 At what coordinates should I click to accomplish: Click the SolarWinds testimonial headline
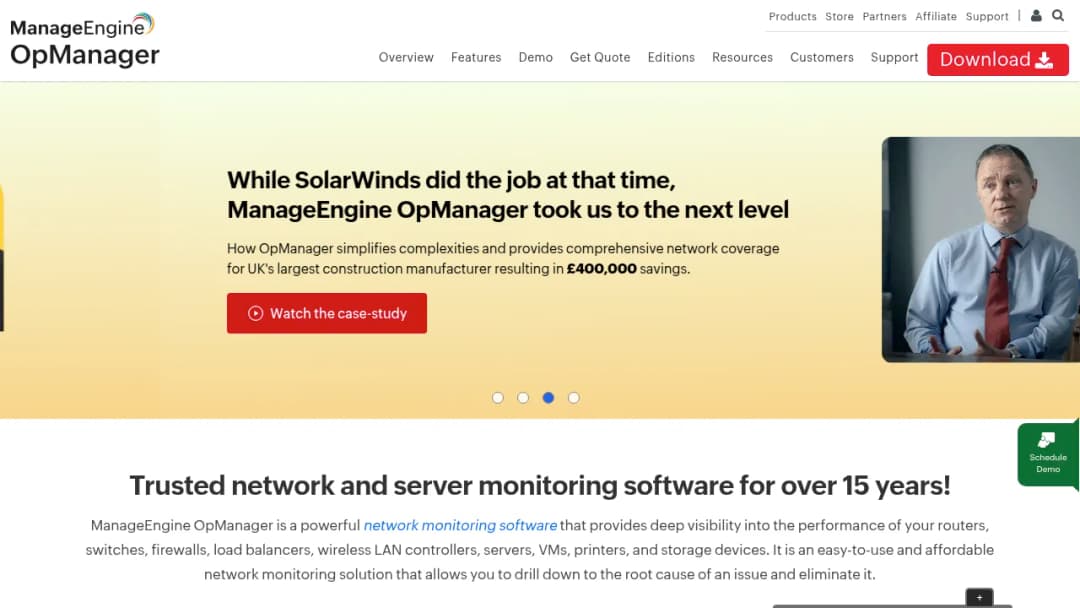(x=508, y=195)
